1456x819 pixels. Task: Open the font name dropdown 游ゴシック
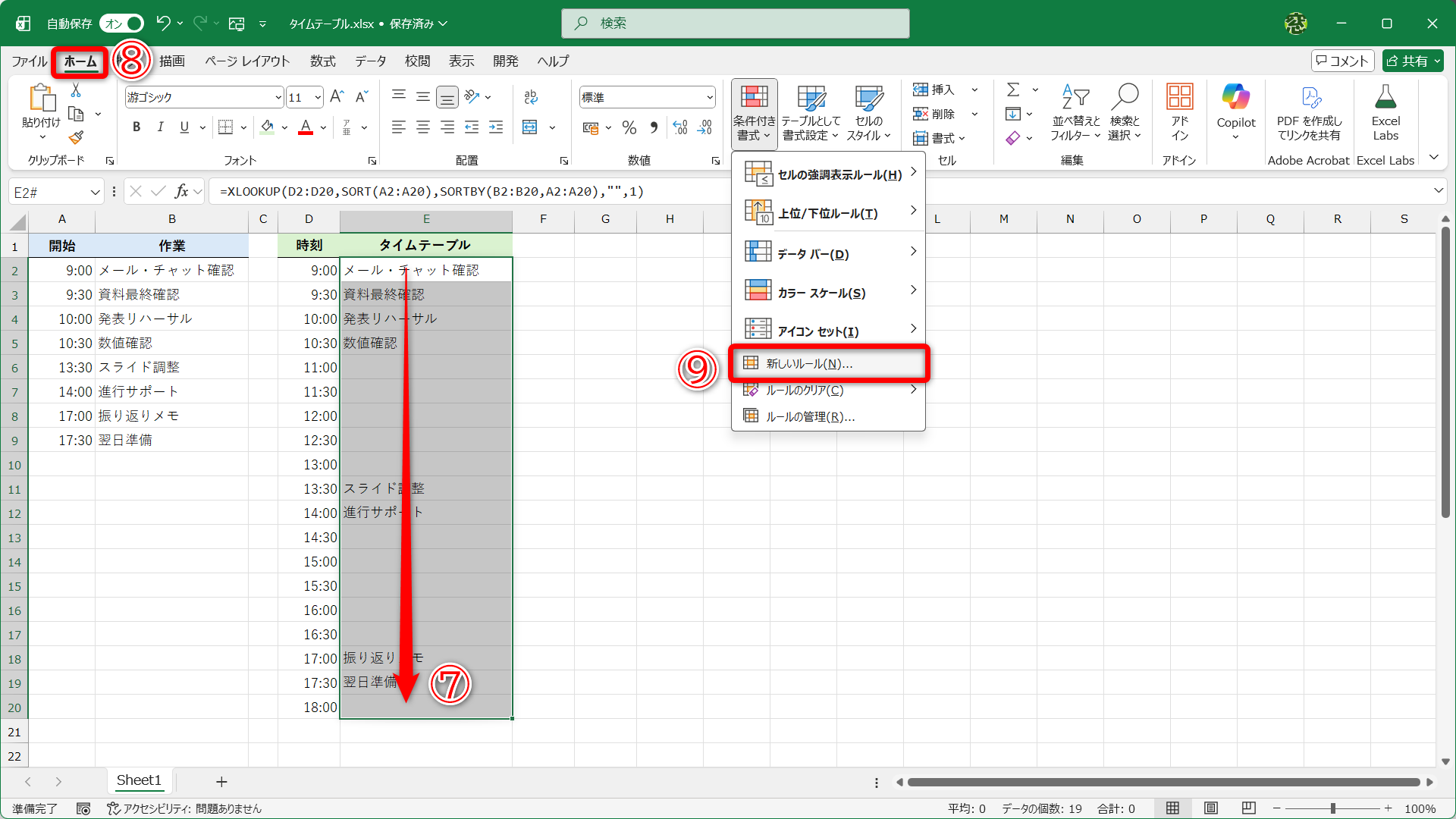[x=278, y=97]
